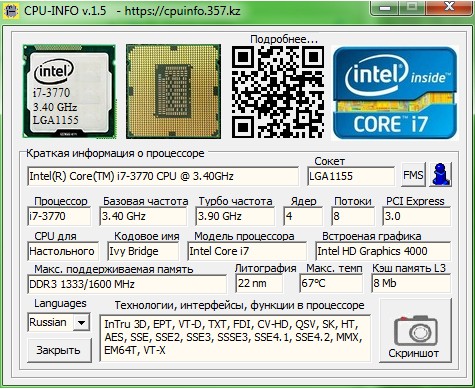The height and width of the screenshot is (389, 475).
Task: Take a screenshot with the camera button
Action: pos(415,331)
